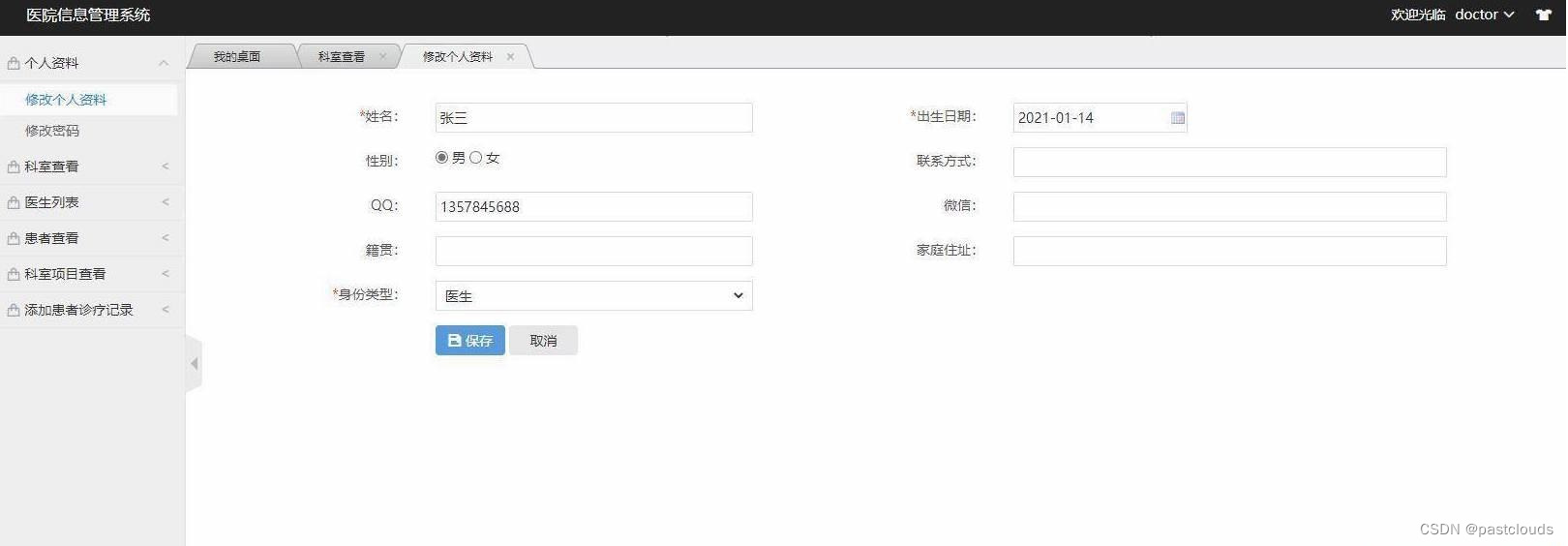The height and width of the screenshot is (546, 1568).
Task: Expand the 医生列表 sidebar section
Action: point(166,202)
